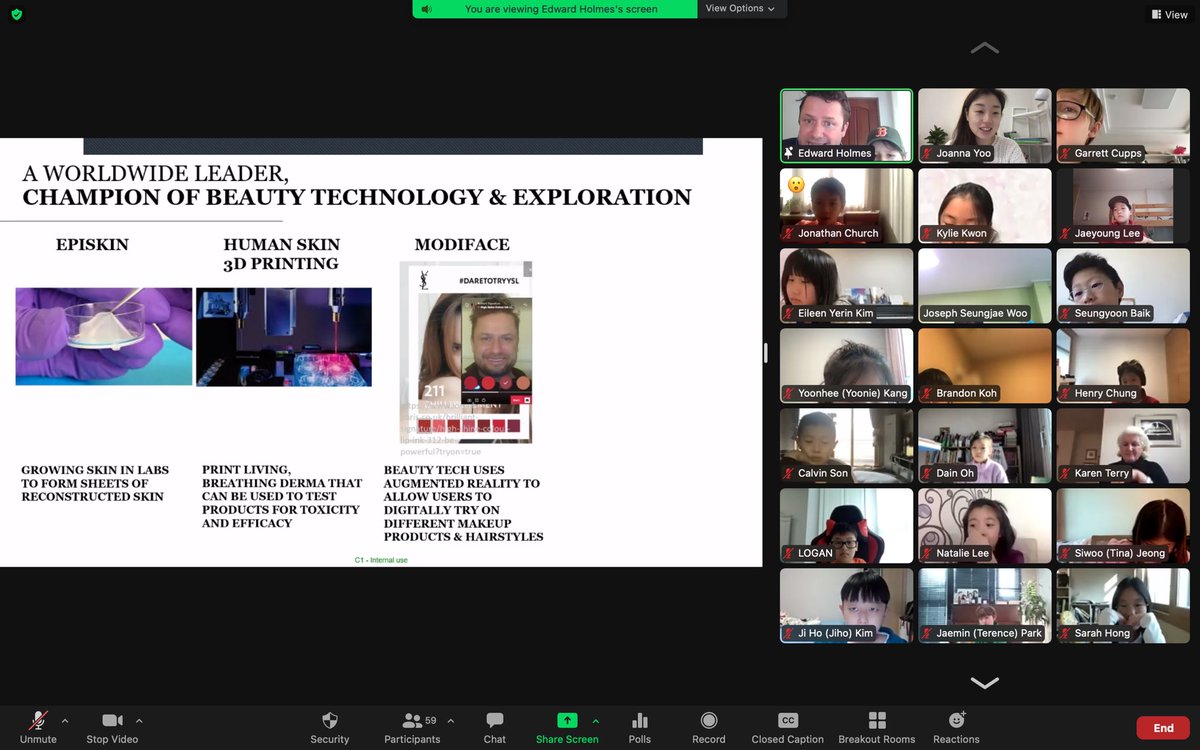Select Yoonhee (Yoonie) Kang's video tile
Image resolution: width=1200 pixels, height=750 pixels.
pos(847,366)
